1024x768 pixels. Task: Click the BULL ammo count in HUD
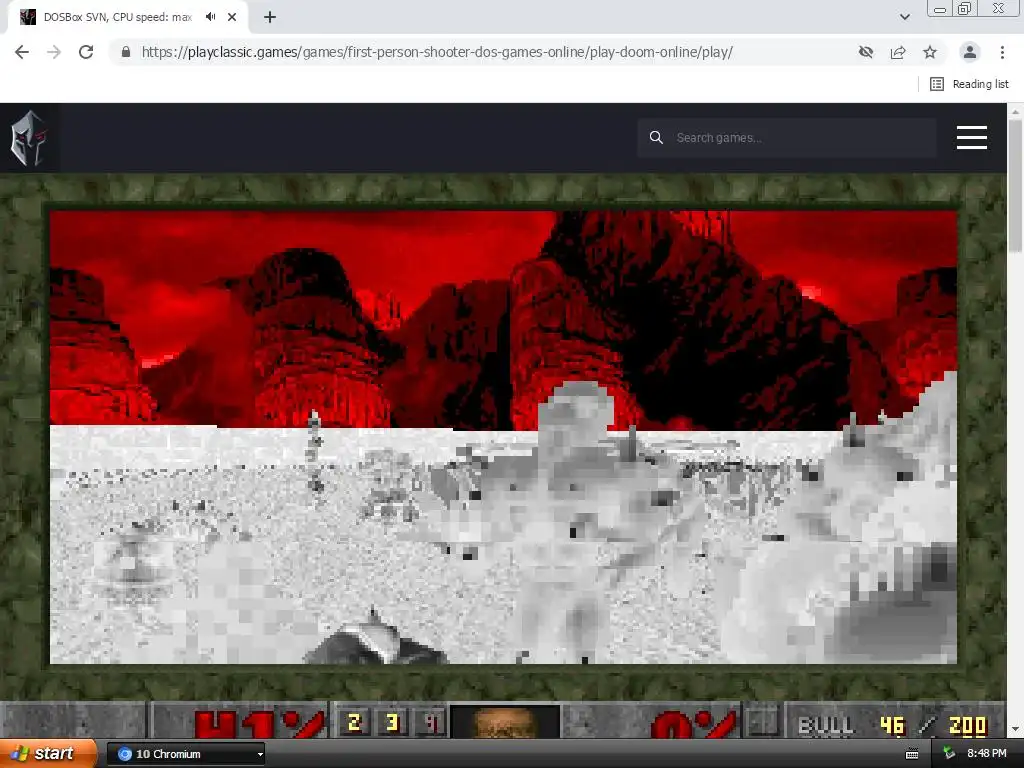coord(893,726)
